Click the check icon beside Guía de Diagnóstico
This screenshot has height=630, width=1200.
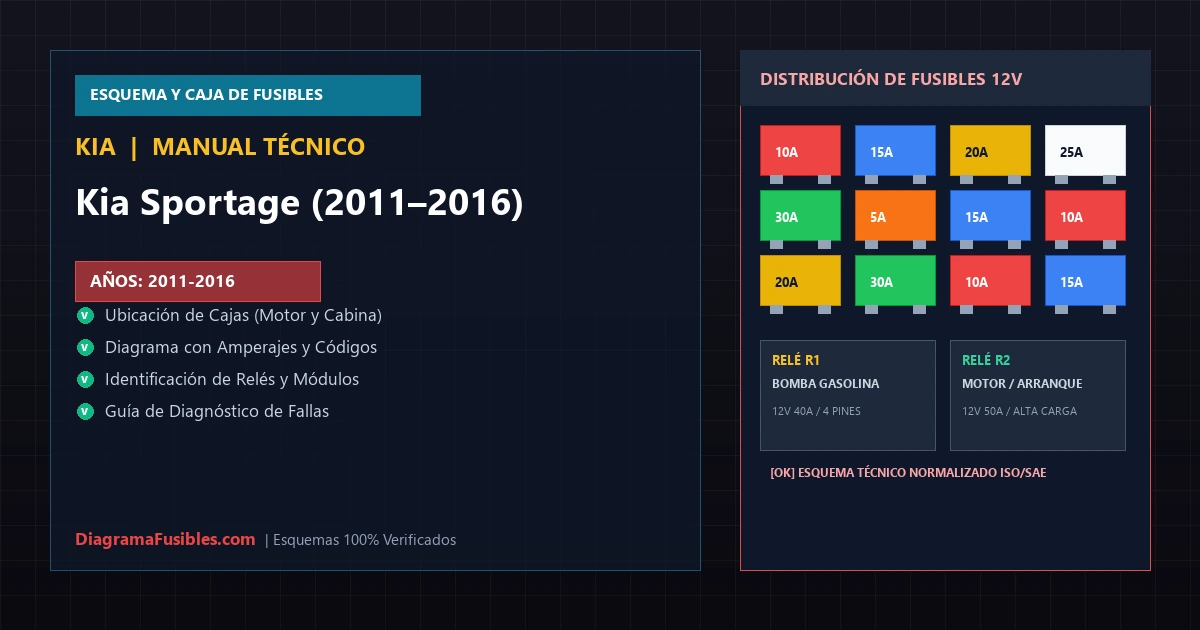pos(85,411)
